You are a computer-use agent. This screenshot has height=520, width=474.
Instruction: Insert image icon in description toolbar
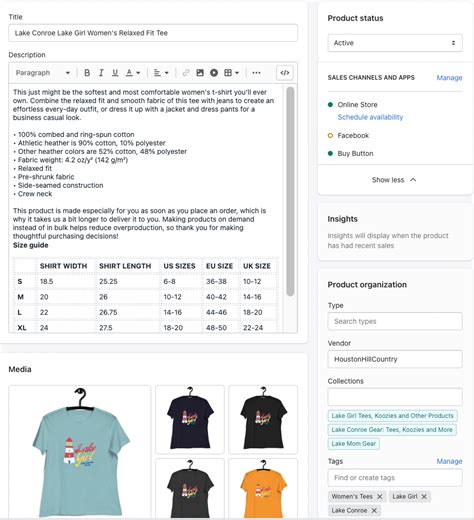tap(200, 73)
